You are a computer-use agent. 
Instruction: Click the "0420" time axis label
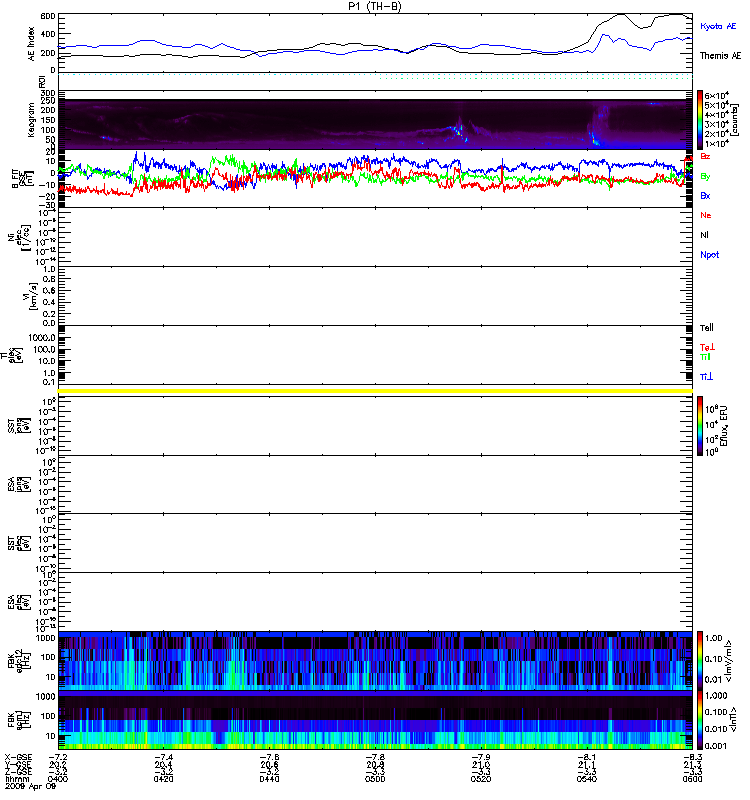click(163, 779)
